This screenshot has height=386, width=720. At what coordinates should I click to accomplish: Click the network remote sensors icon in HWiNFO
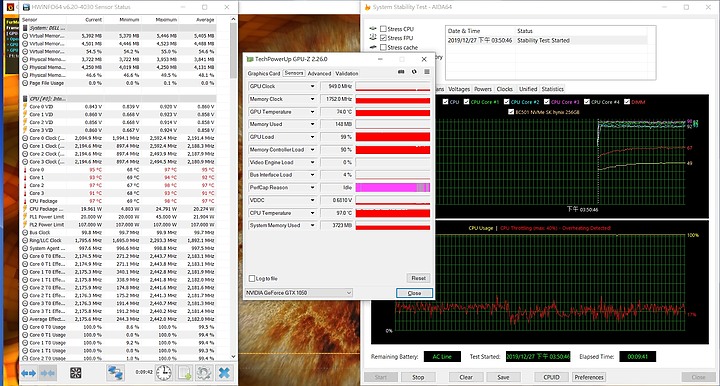[115, 373]
